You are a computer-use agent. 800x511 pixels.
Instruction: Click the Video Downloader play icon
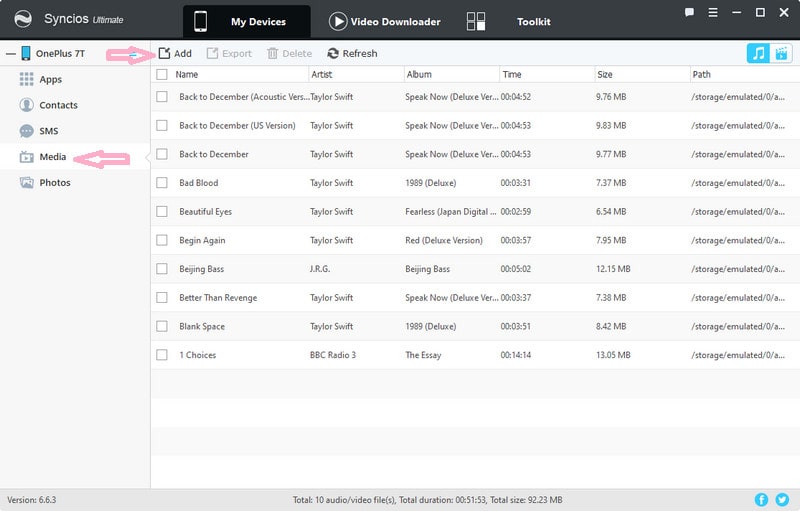[x=338, y=21]
